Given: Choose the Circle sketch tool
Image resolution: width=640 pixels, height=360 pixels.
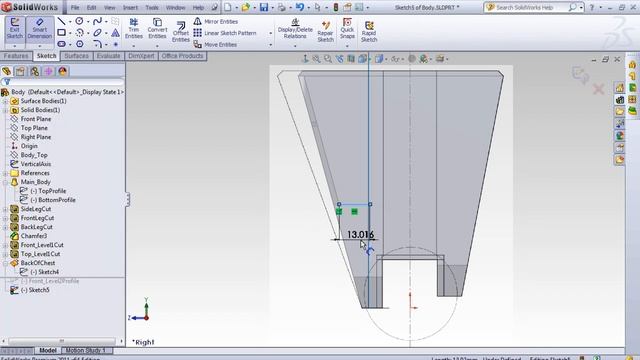Looking at the screenshot, I should (x=80, y=21).
